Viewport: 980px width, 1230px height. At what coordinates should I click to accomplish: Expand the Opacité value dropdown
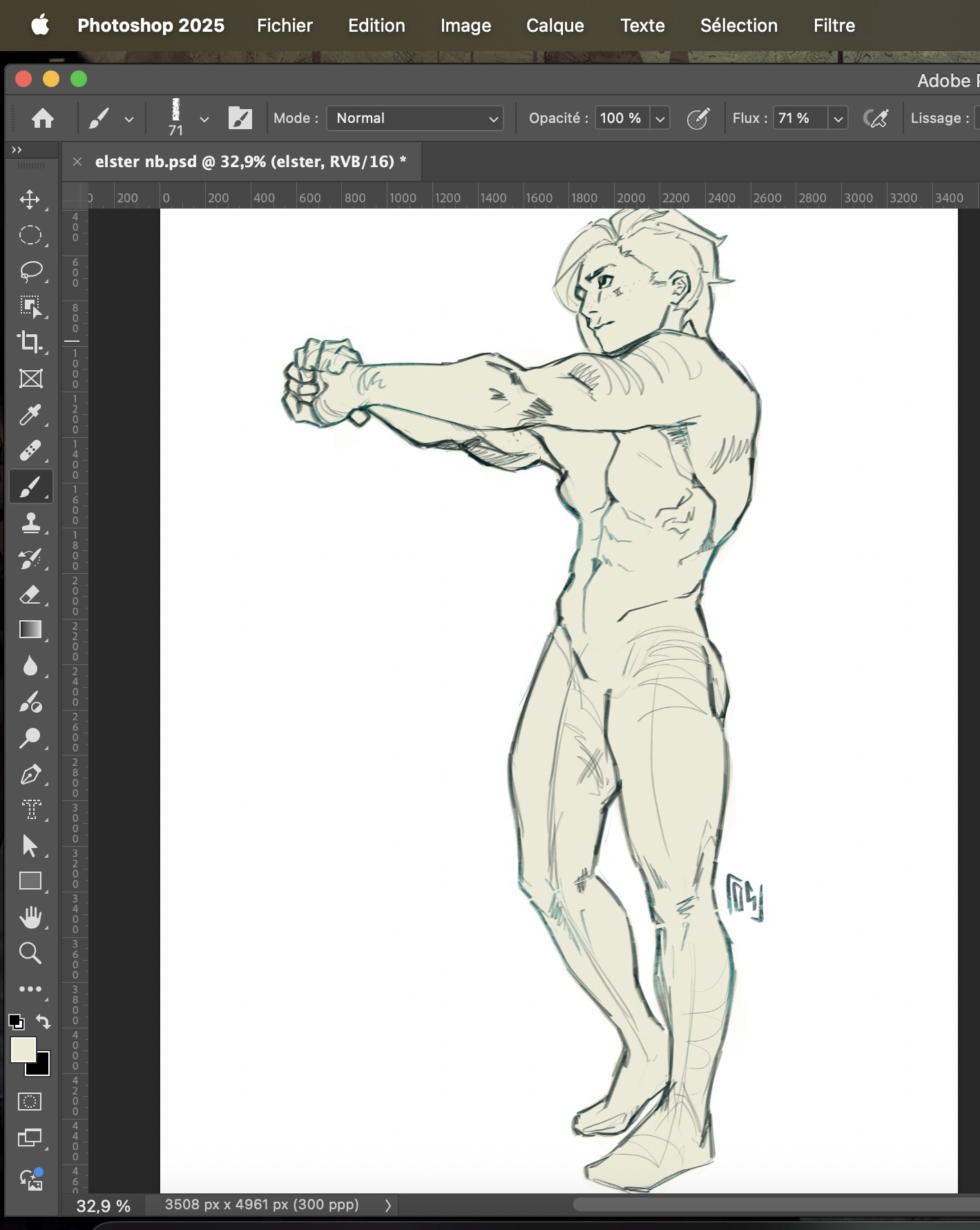tap(660, 119)
